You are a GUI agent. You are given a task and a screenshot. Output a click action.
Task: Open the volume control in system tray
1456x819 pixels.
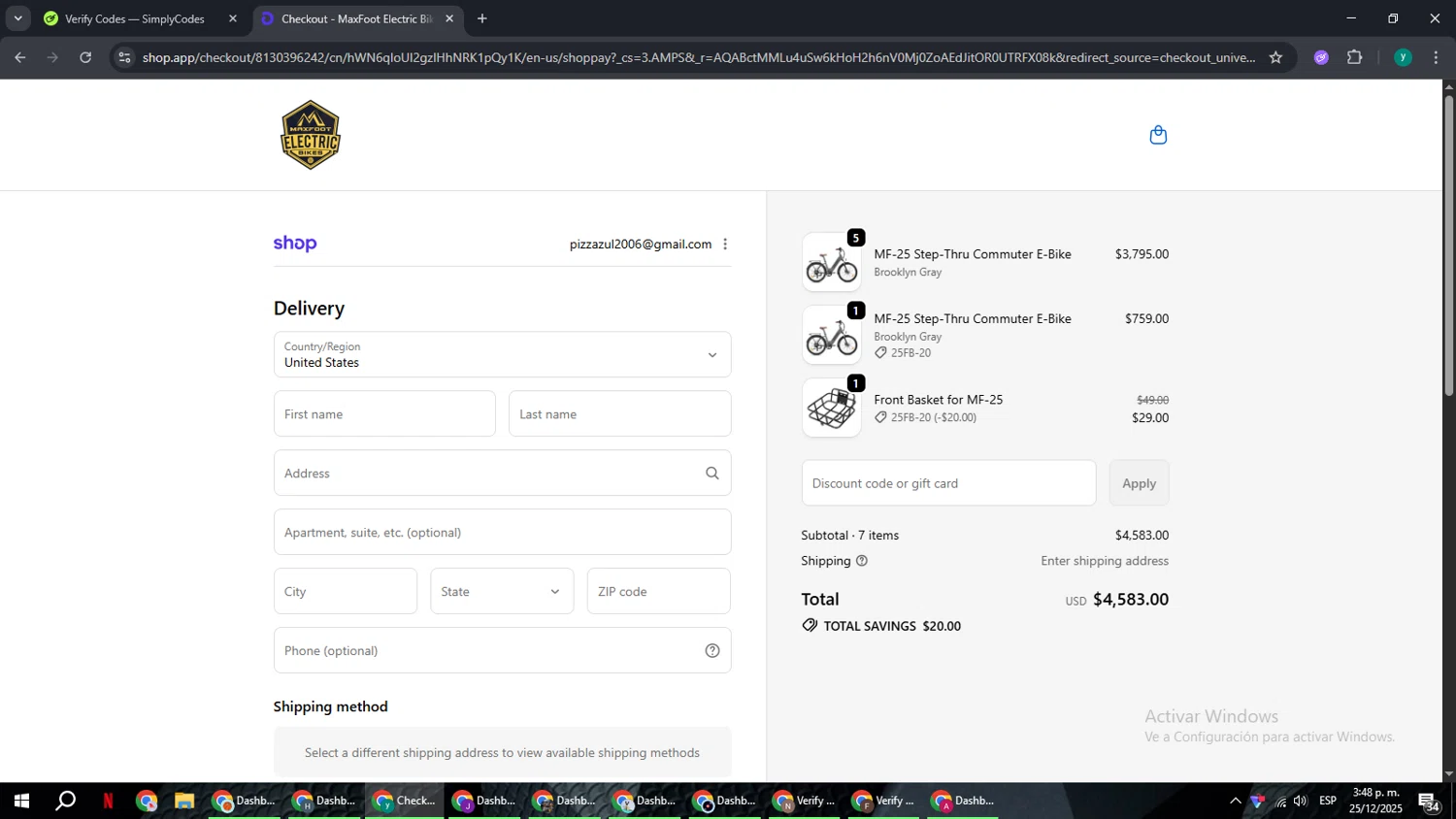(x=1301, y=802)
